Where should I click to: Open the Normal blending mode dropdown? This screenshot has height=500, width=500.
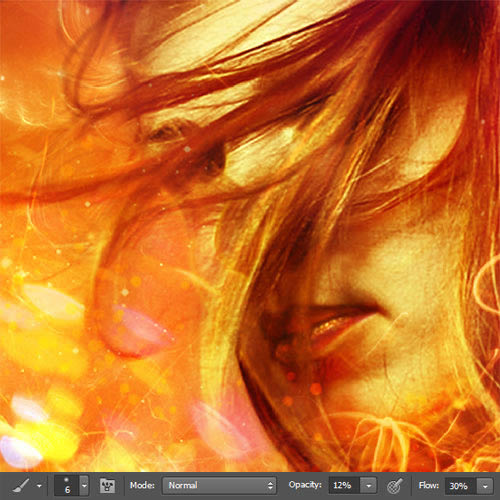[x=219, y=485]
